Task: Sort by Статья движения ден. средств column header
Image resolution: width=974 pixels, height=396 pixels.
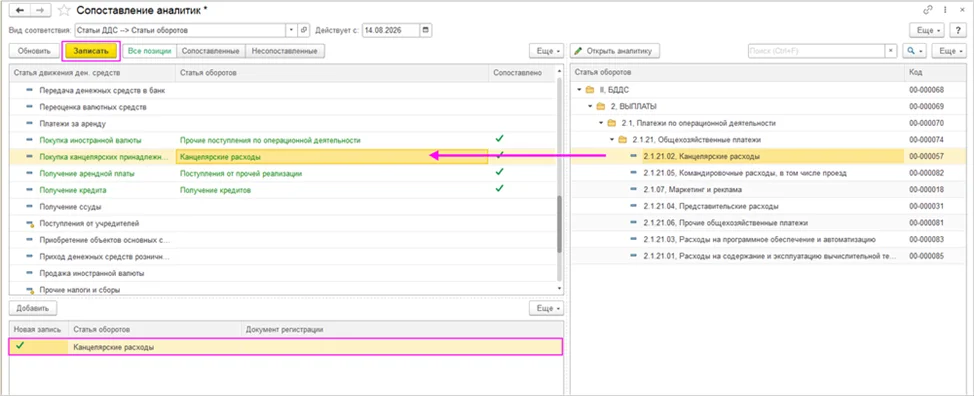Action: (x=92, y=73)
